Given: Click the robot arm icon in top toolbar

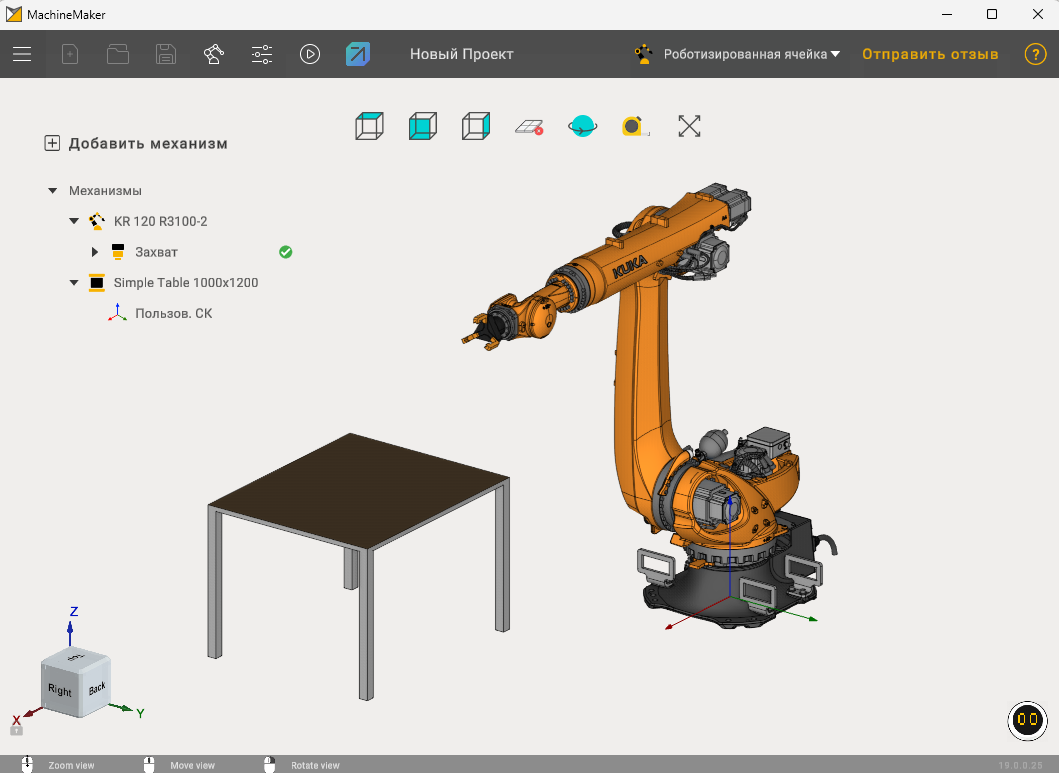Looking at the screenshot, I should pyautogui.click(x=214, y=54).
